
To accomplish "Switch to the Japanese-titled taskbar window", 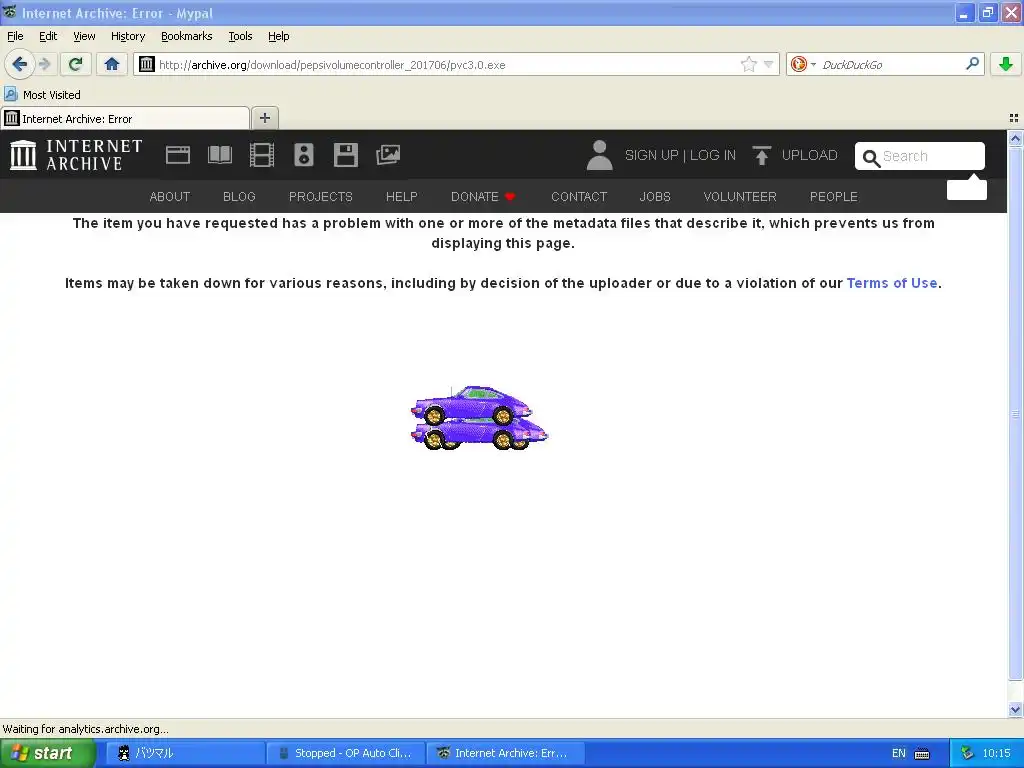I will [x=185, y=753].
